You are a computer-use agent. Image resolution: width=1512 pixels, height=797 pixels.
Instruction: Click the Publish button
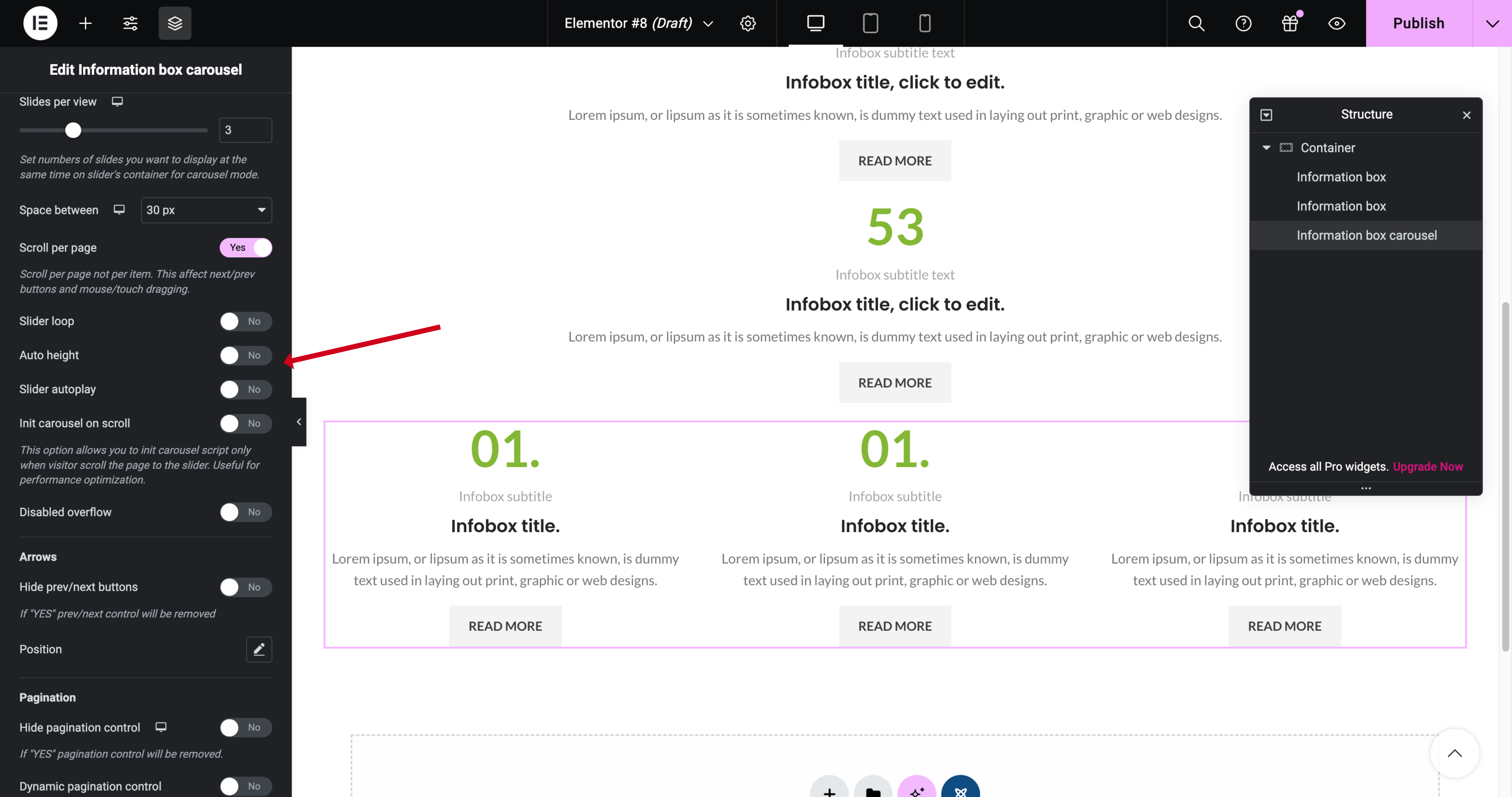coord(1419,24)
